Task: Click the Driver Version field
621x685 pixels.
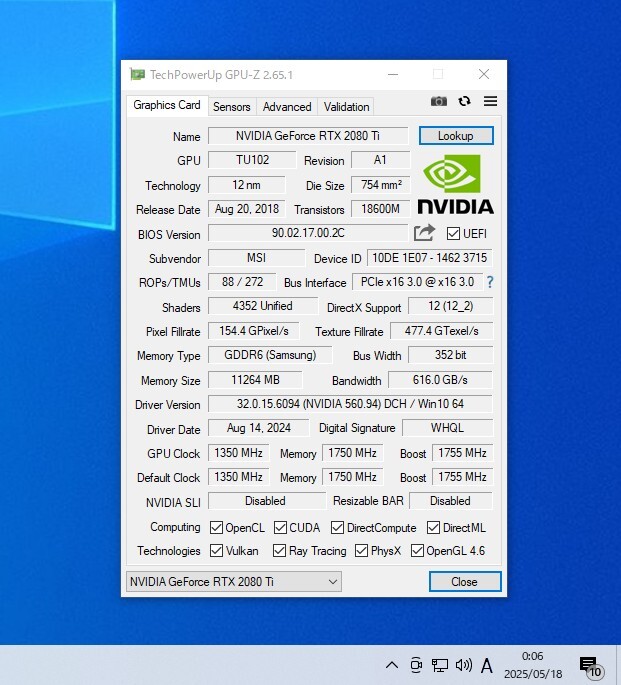Action: pos(350,404)
